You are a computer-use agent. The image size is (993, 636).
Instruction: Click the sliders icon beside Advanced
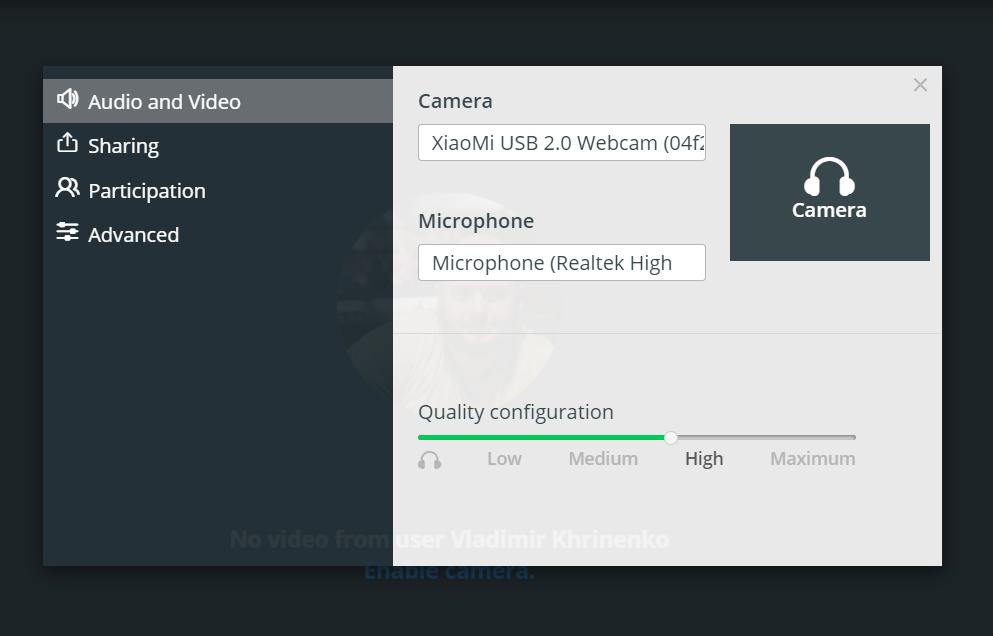[67, 232]
